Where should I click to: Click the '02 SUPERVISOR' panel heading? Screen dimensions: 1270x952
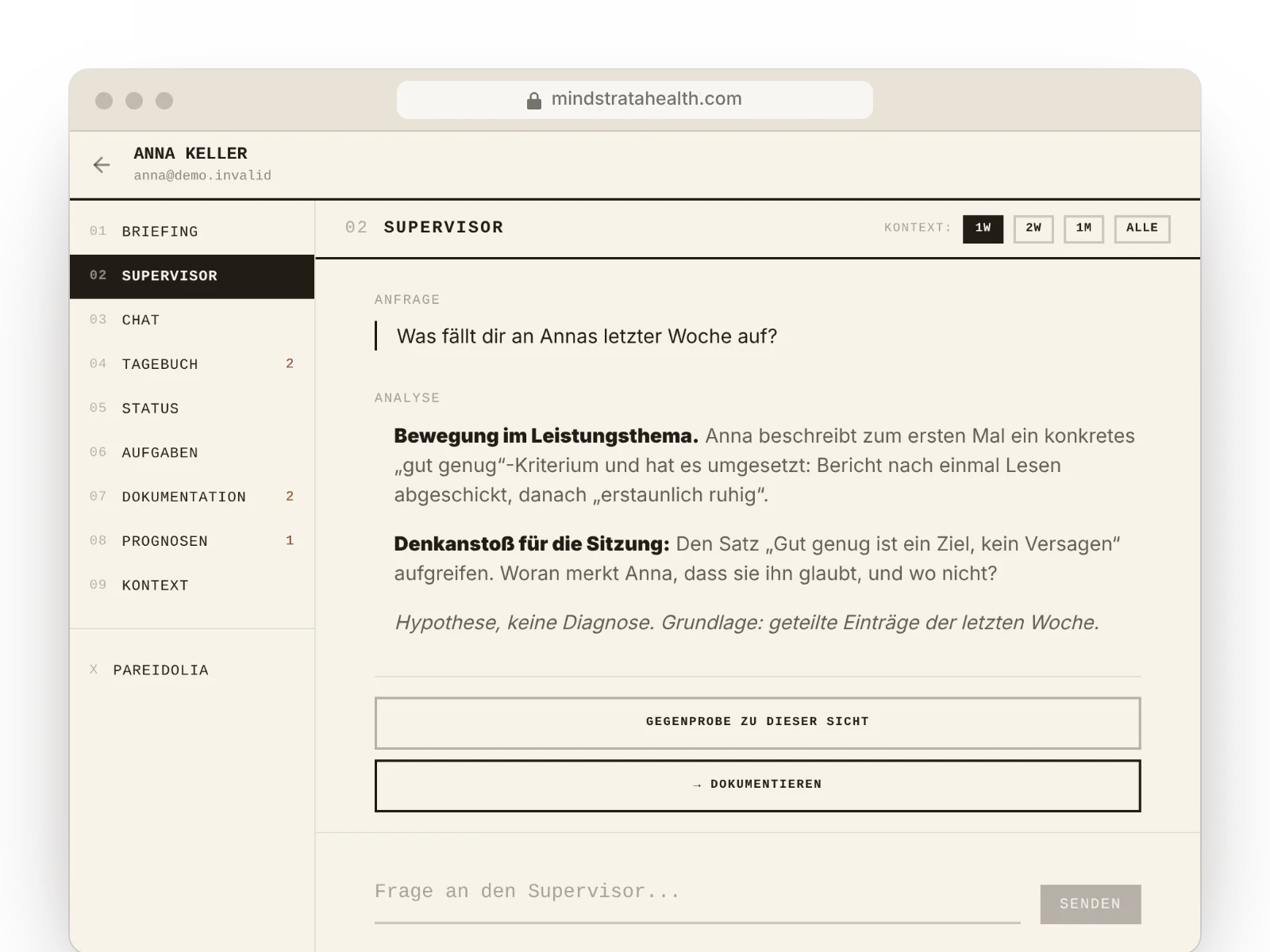click(425, 228)
